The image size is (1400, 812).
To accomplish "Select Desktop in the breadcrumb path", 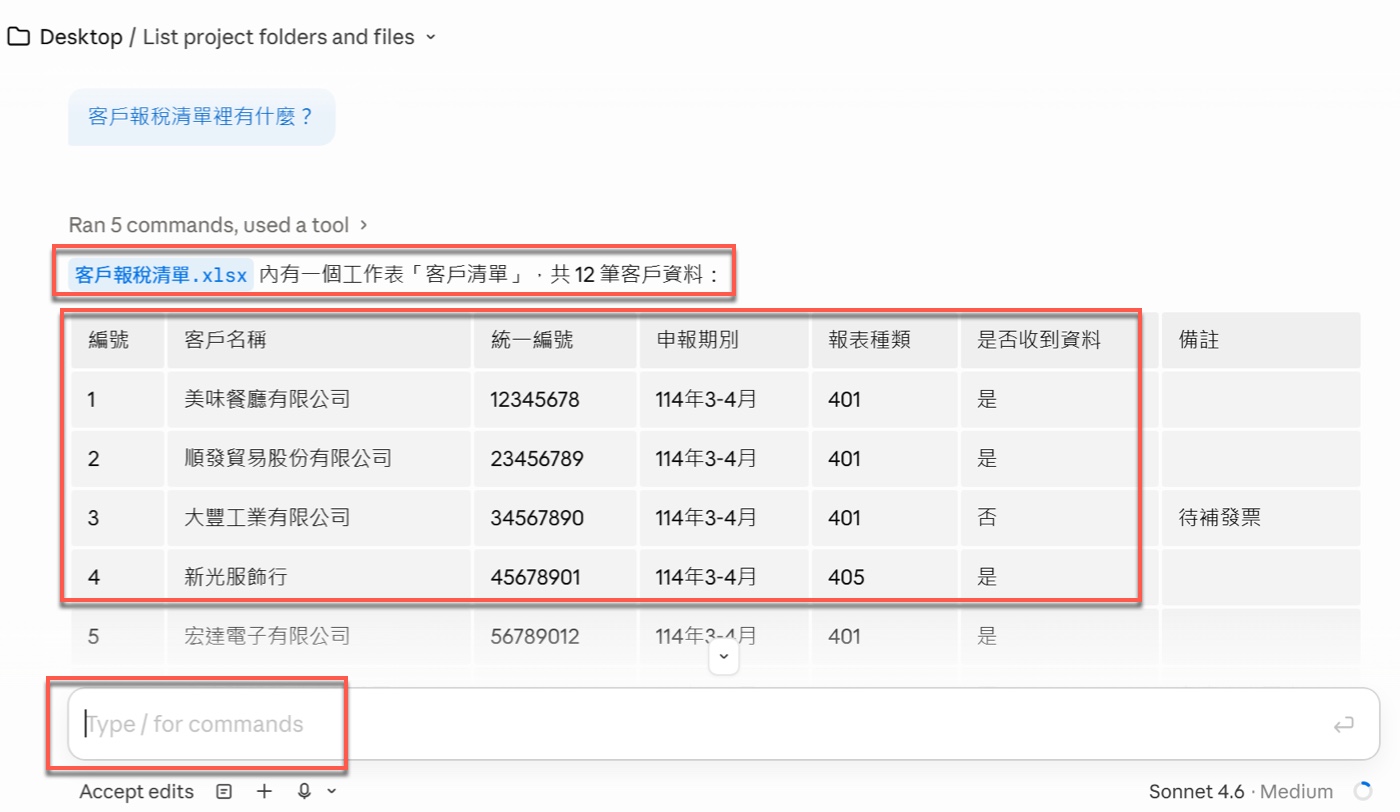I will [80, 36].
